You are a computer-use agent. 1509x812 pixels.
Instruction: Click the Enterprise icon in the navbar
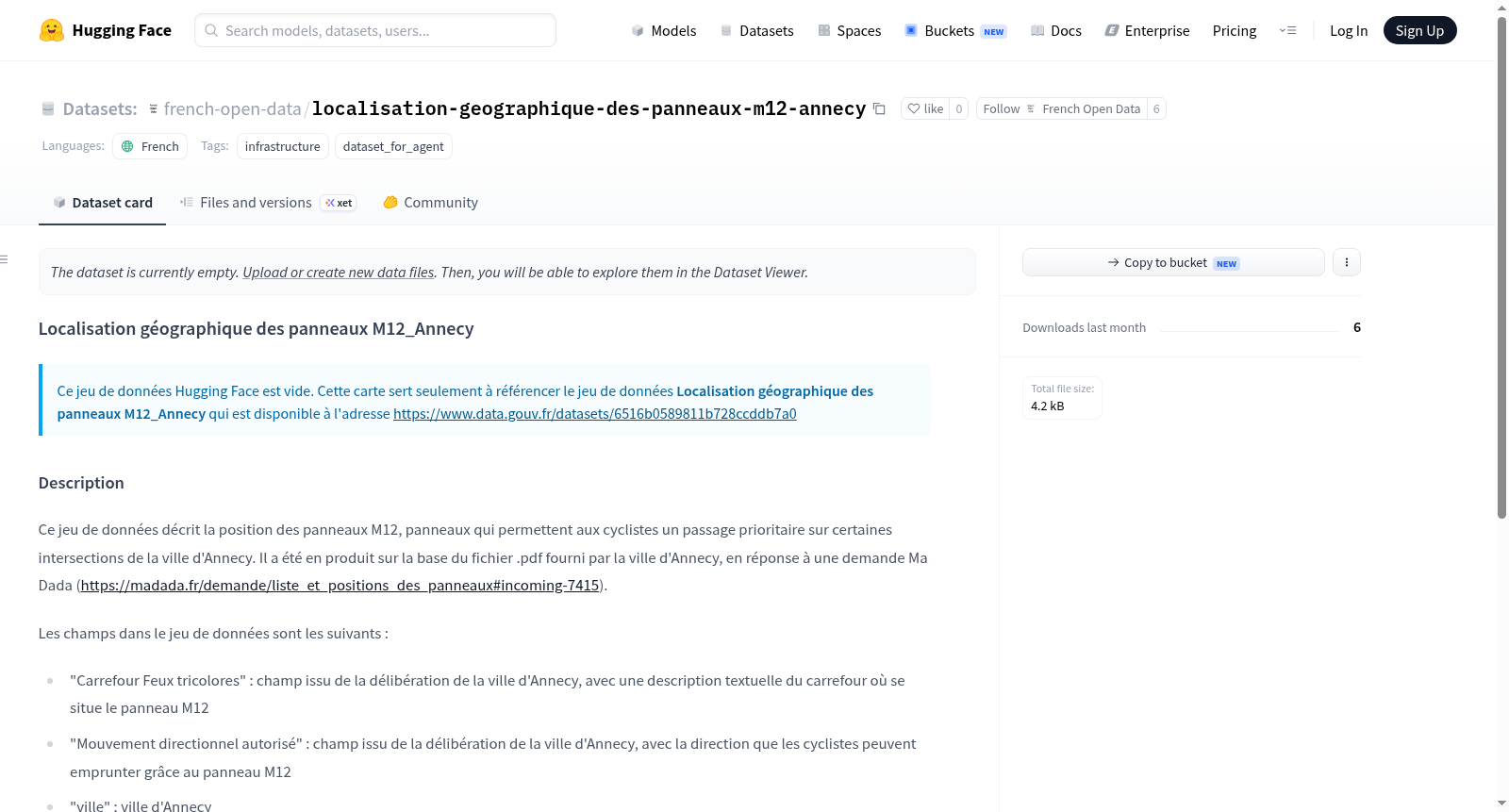(1112, 30)
